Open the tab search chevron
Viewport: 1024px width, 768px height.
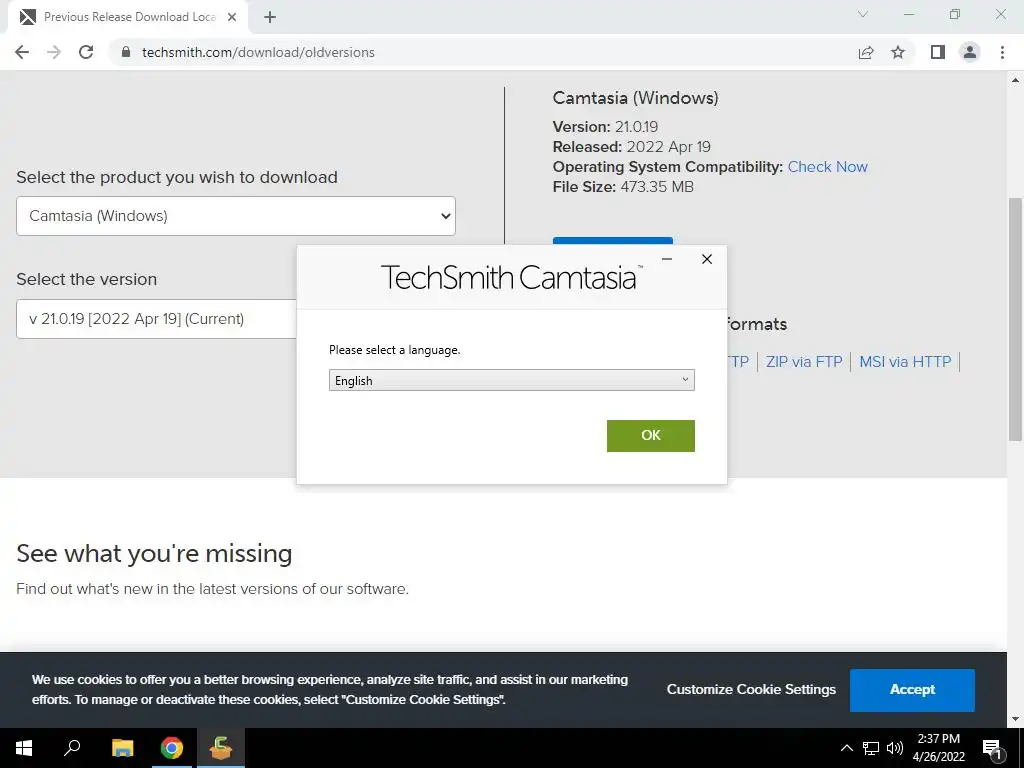pos(863,14)
